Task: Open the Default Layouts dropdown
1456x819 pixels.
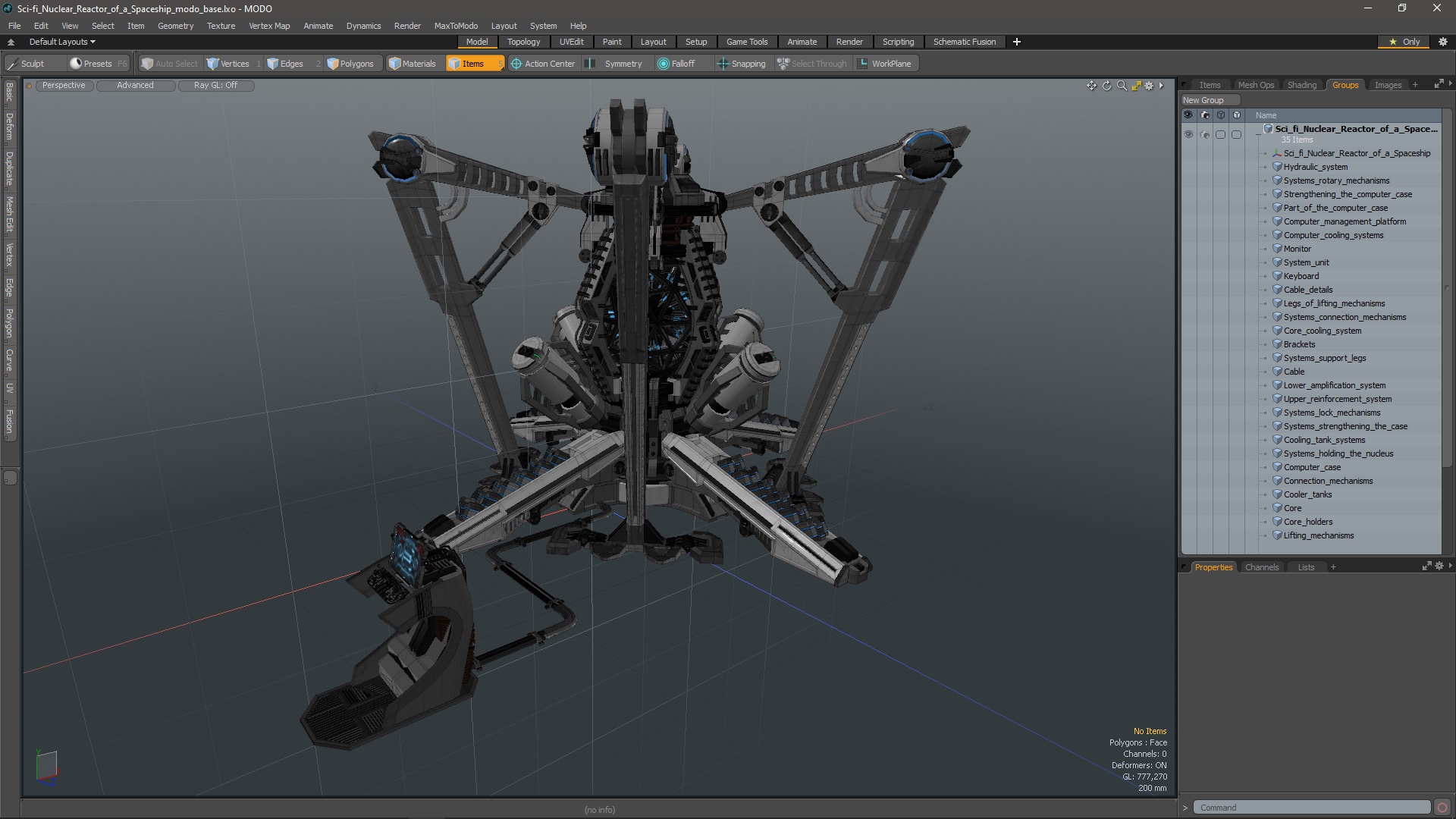Action: [62, 42]
